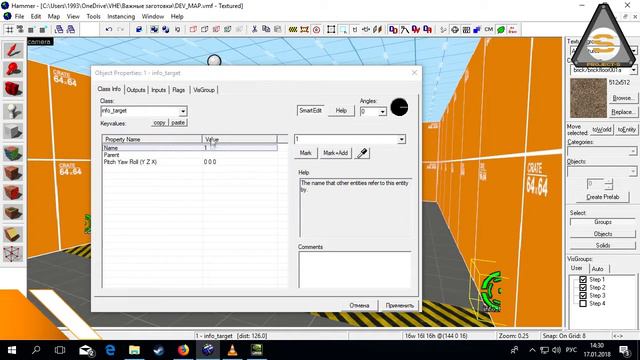Image resolution: width=640 pixels, height=360 pixels.
Task: Click the CM collision toolbar icon
Action: tap(489, 29)
